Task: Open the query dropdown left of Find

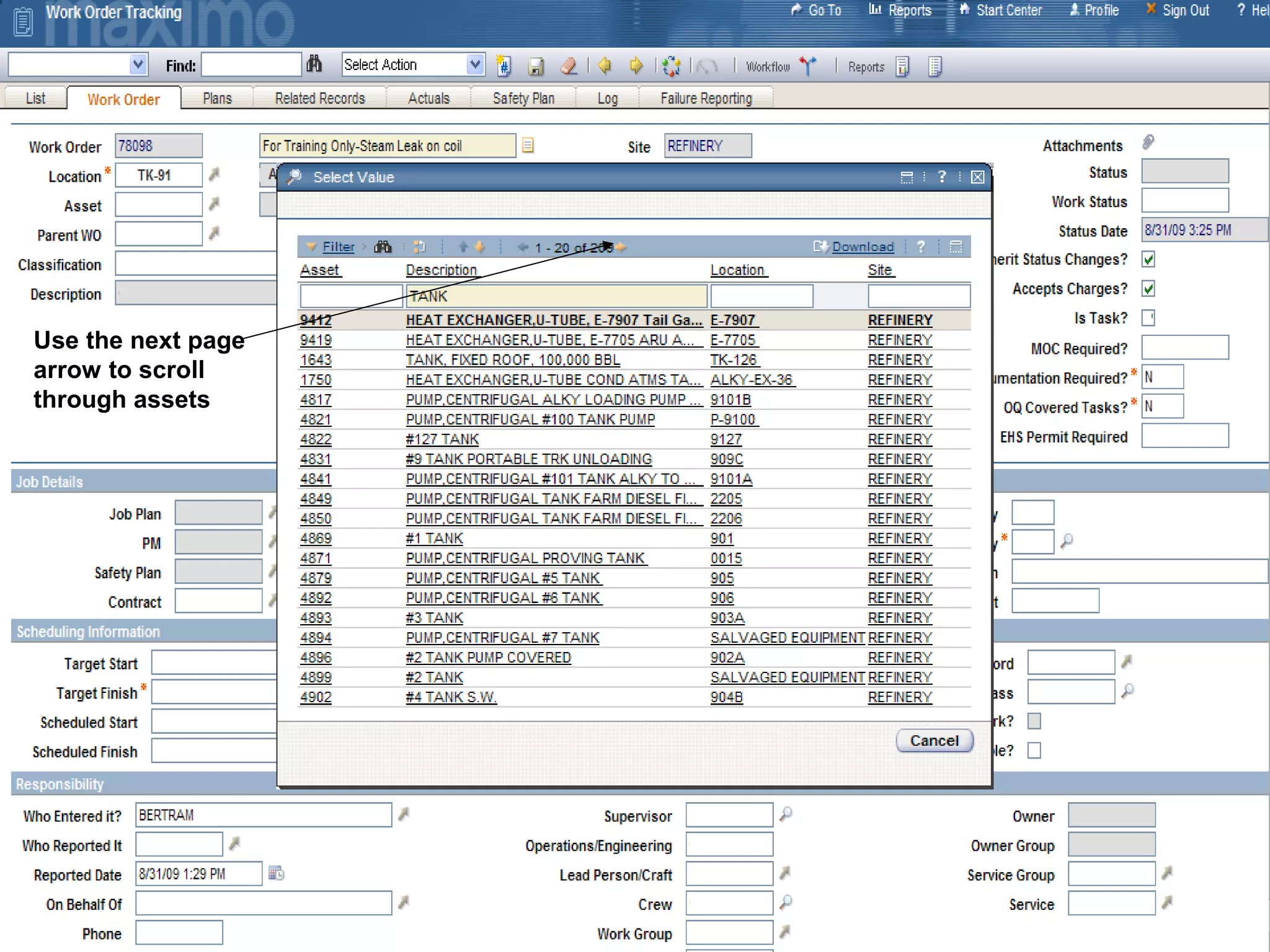Action: point(138,64)
